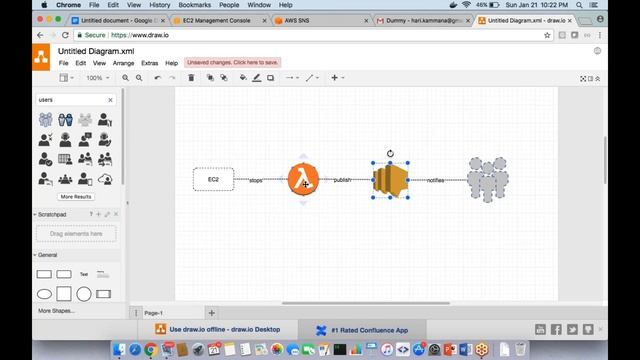Screen dimensions: 640x360
Task: Delete the selected shape with trash icon
Action: (191, 78)
